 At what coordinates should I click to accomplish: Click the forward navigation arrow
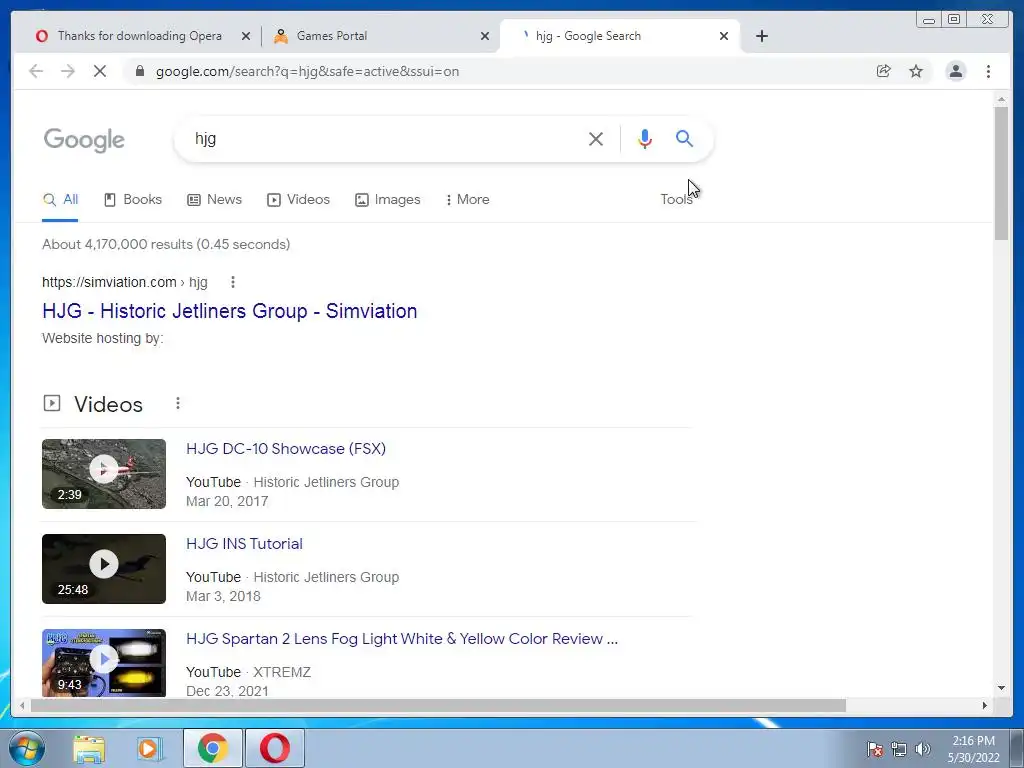coord(68,71)
